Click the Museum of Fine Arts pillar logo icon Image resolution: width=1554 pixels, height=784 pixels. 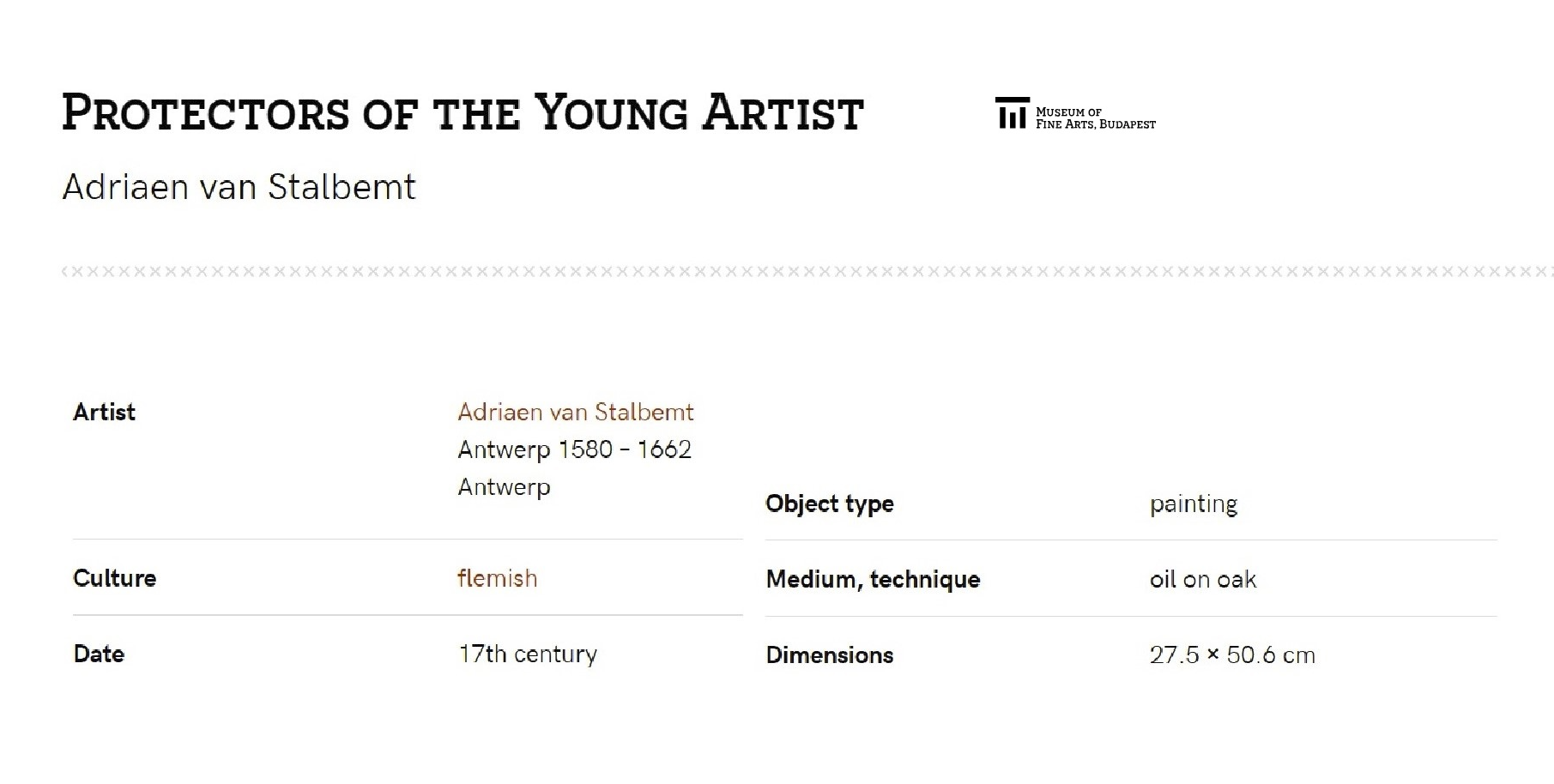(x=1012, y=112)
